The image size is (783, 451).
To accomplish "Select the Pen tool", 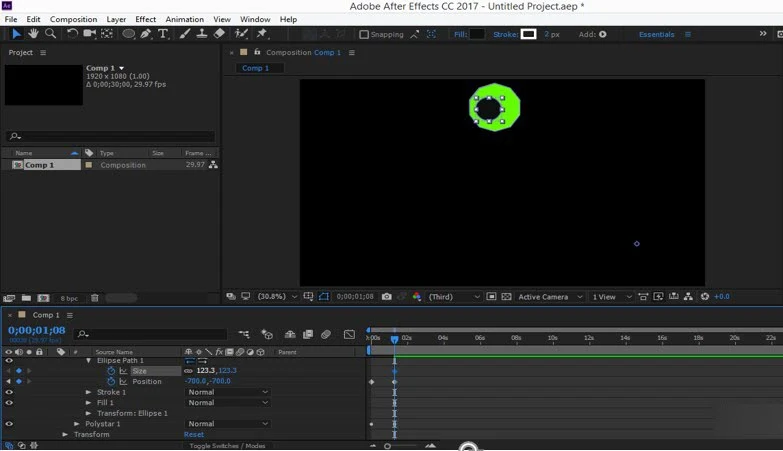I will pos(146,33).
